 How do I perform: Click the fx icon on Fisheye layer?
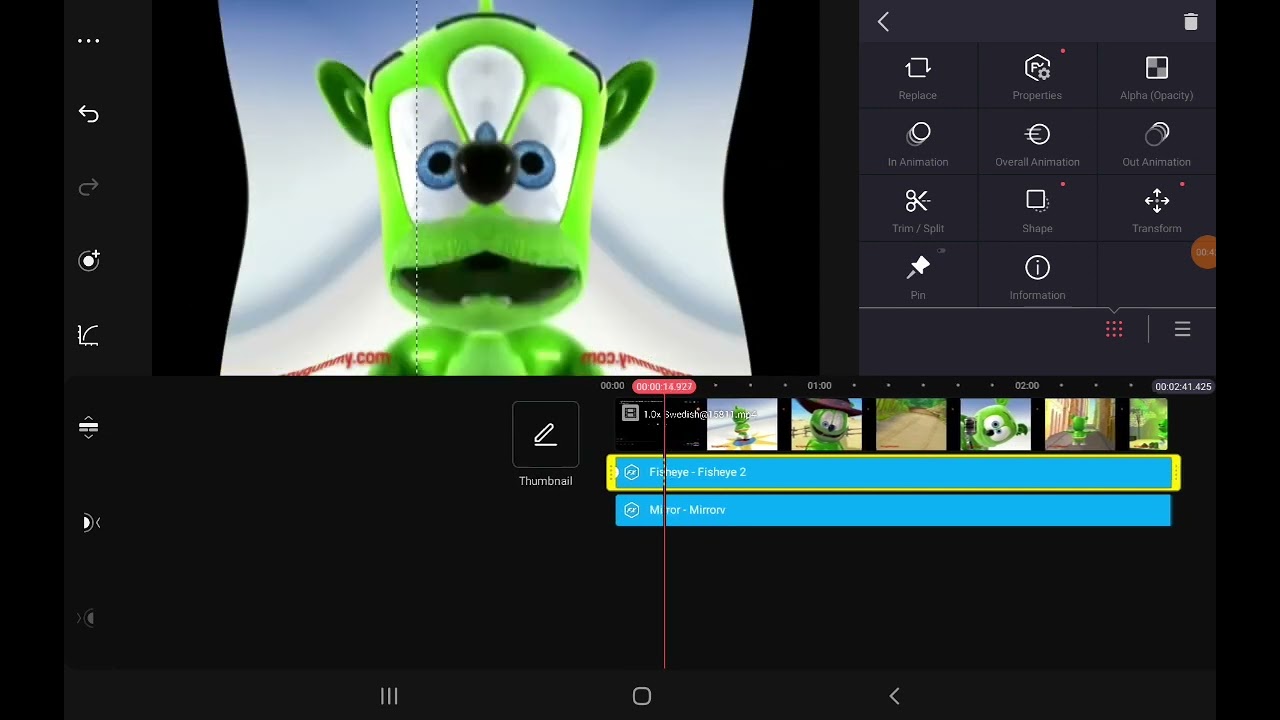(631, 472)
